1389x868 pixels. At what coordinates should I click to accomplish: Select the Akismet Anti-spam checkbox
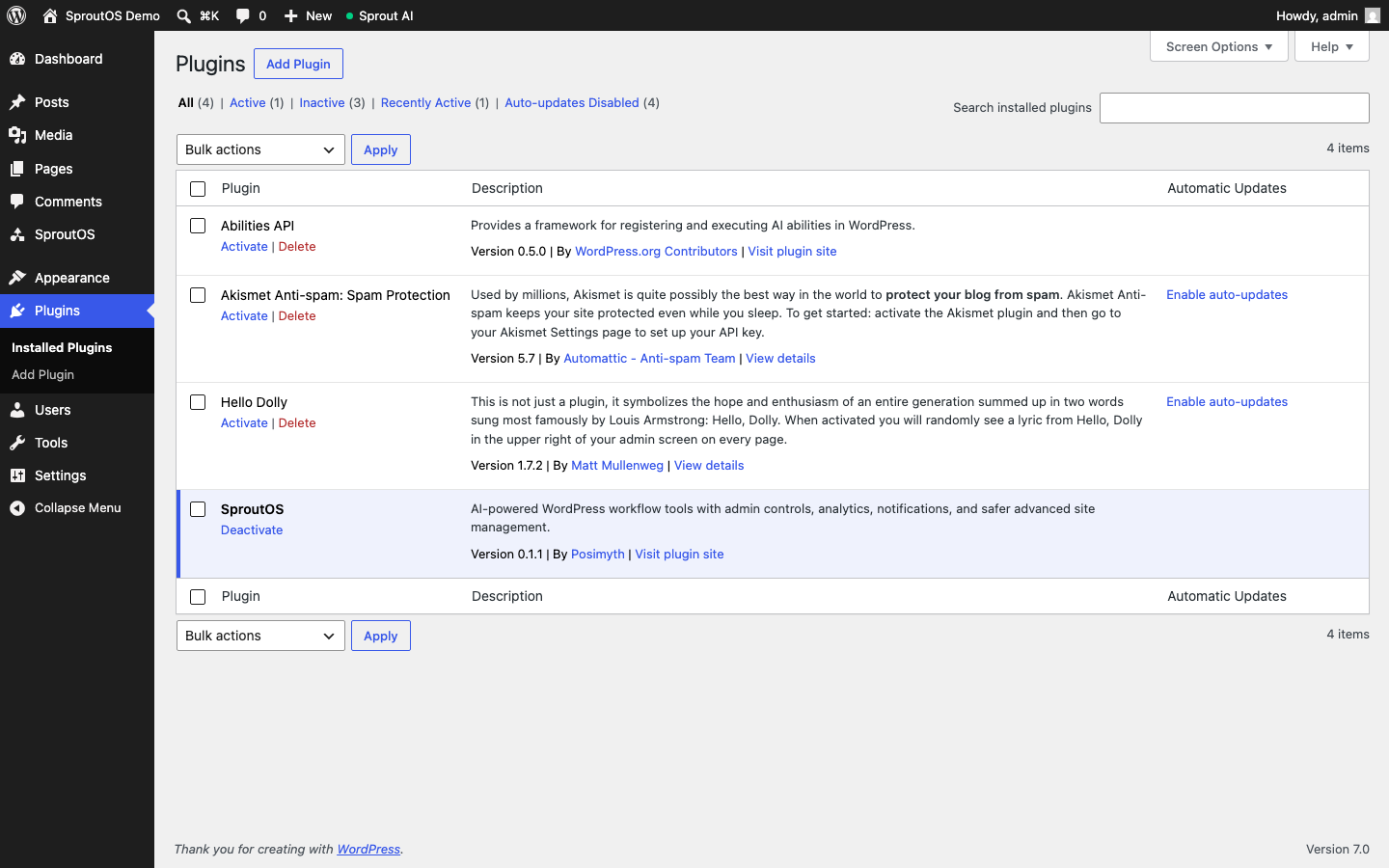click(x=198, y=295)
